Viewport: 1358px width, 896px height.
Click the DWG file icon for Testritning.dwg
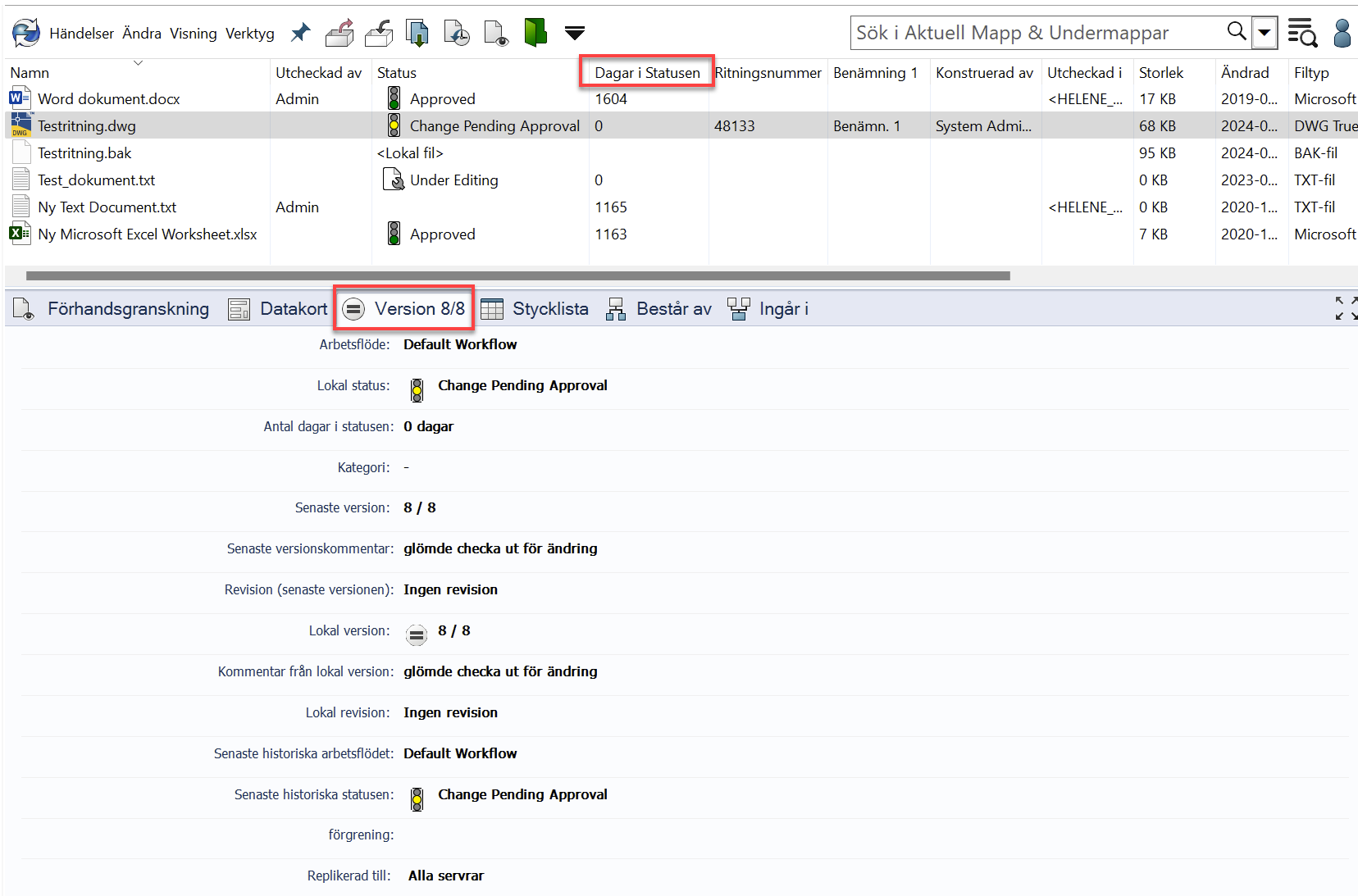(x=20, y=125)
